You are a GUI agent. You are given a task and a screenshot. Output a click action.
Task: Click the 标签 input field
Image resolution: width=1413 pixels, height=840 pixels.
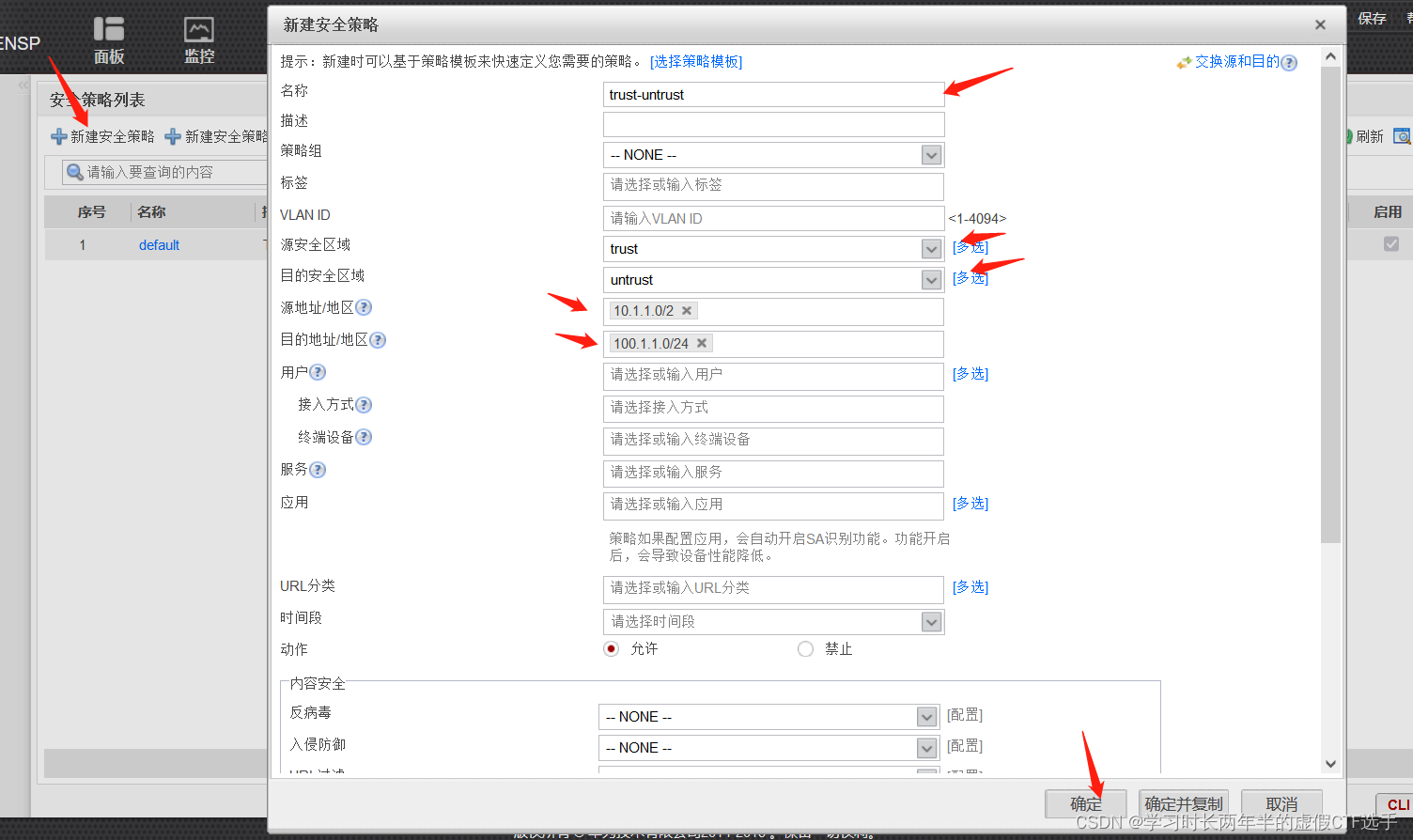773,186
